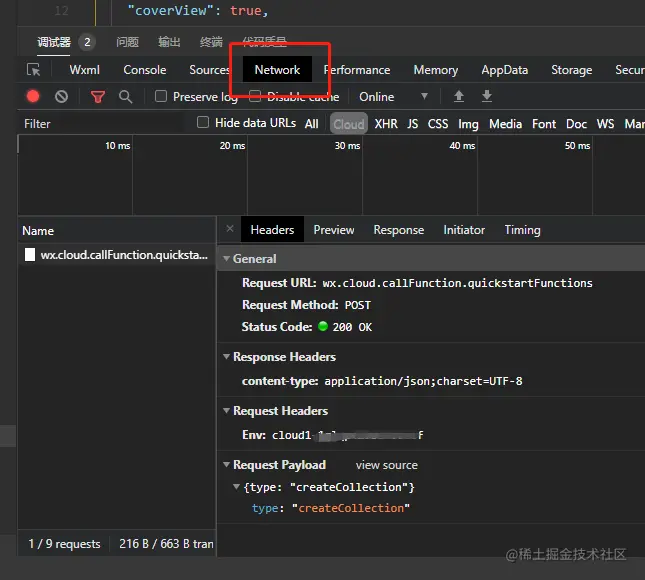The image size is (645, 580).
Task: Focus the Filter input field
Action: [x=103, y=124]
